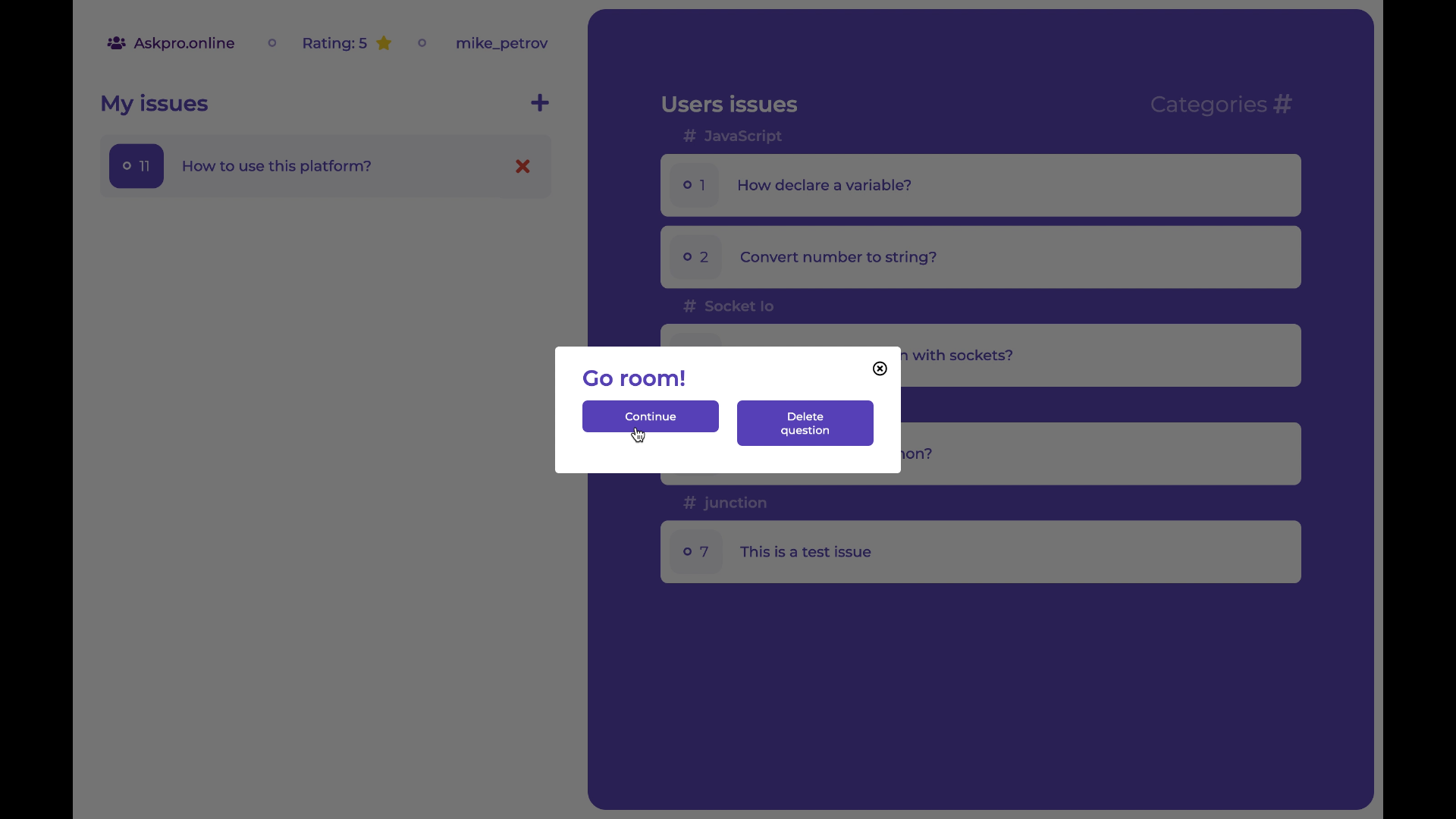Select the junction category heading
Screen dimensions: 1456x819
tap(735, 503)
